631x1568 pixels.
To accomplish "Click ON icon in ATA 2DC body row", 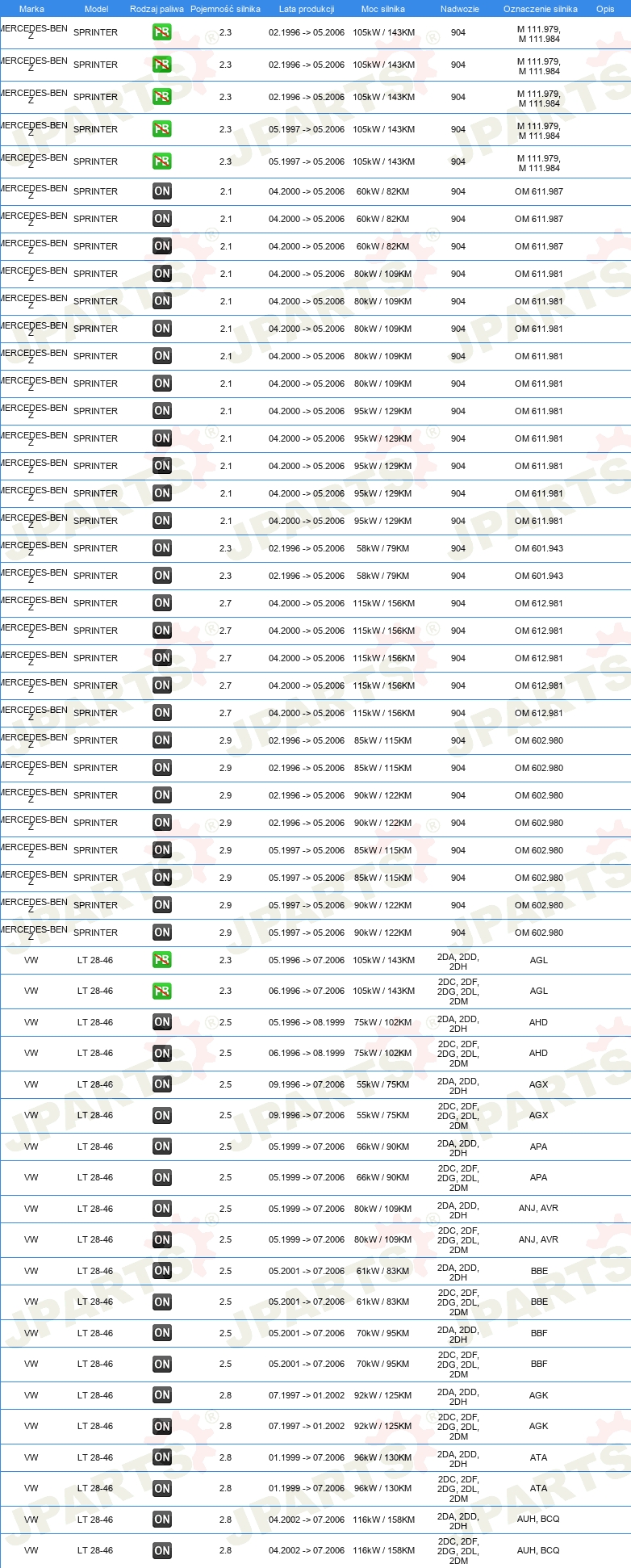I will (x=162, y=1488).
